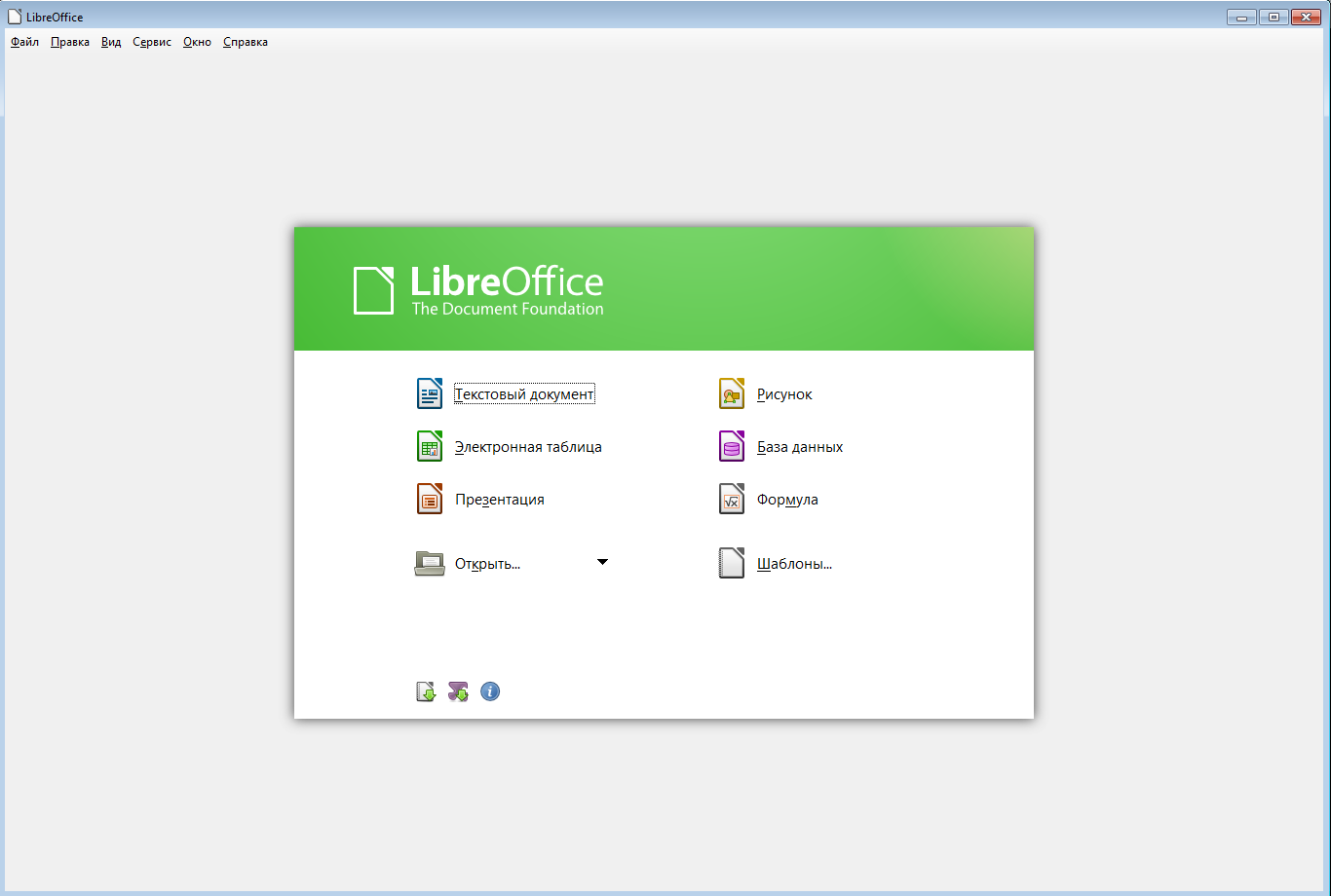Expand the recent documents arrow beside Открыть
The height and width of the screenshot is (896, 1331).
point(602,562)
